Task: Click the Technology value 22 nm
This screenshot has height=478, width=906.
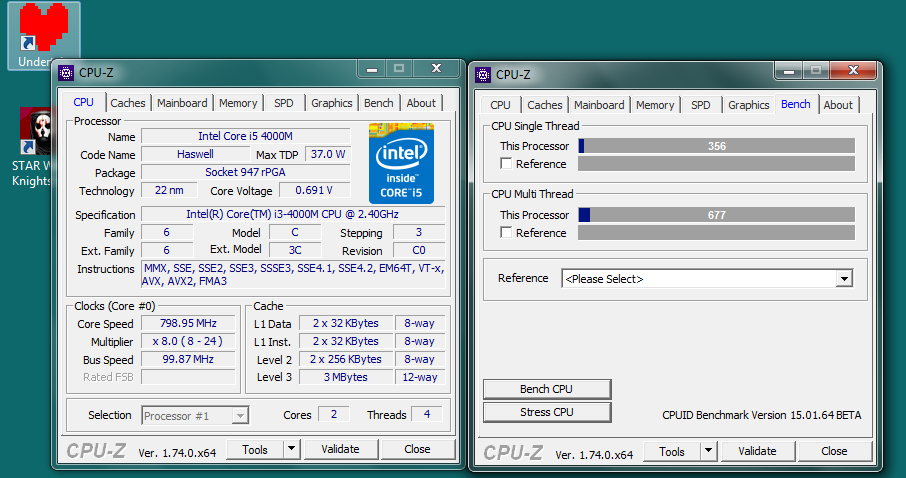Action: click(169, 190)
